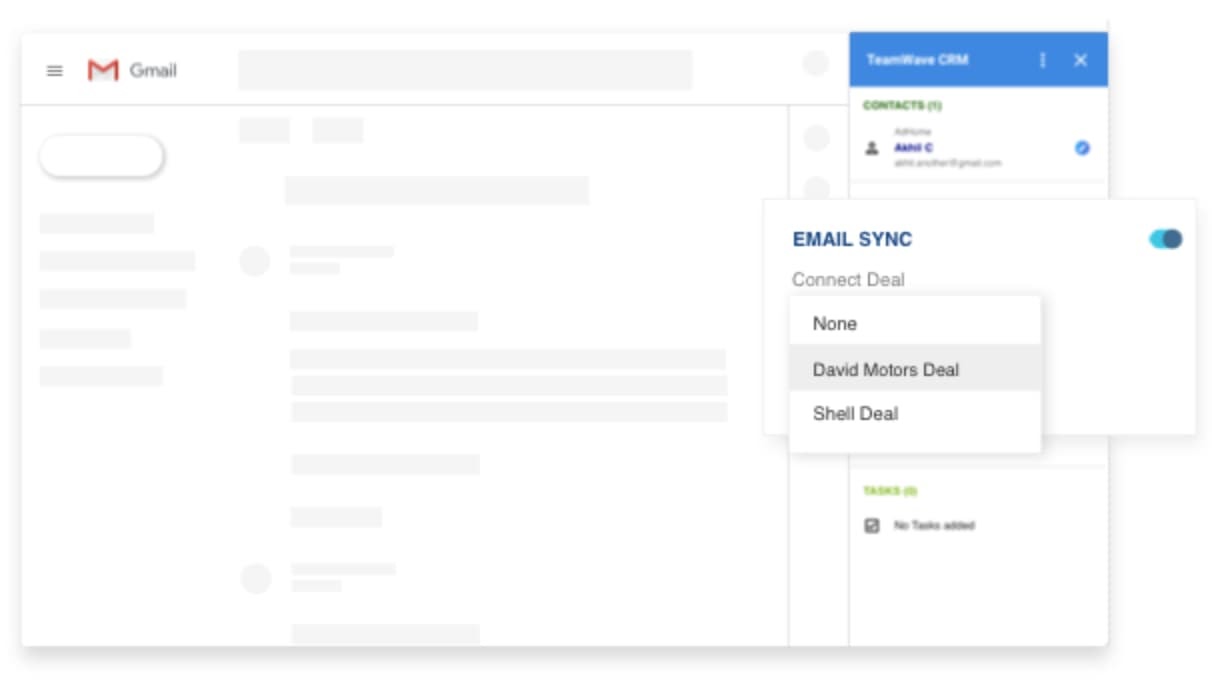Click the checkbox icon beside No Tasks added
This screenshot has height=682, width=1212.
[871, 525]
